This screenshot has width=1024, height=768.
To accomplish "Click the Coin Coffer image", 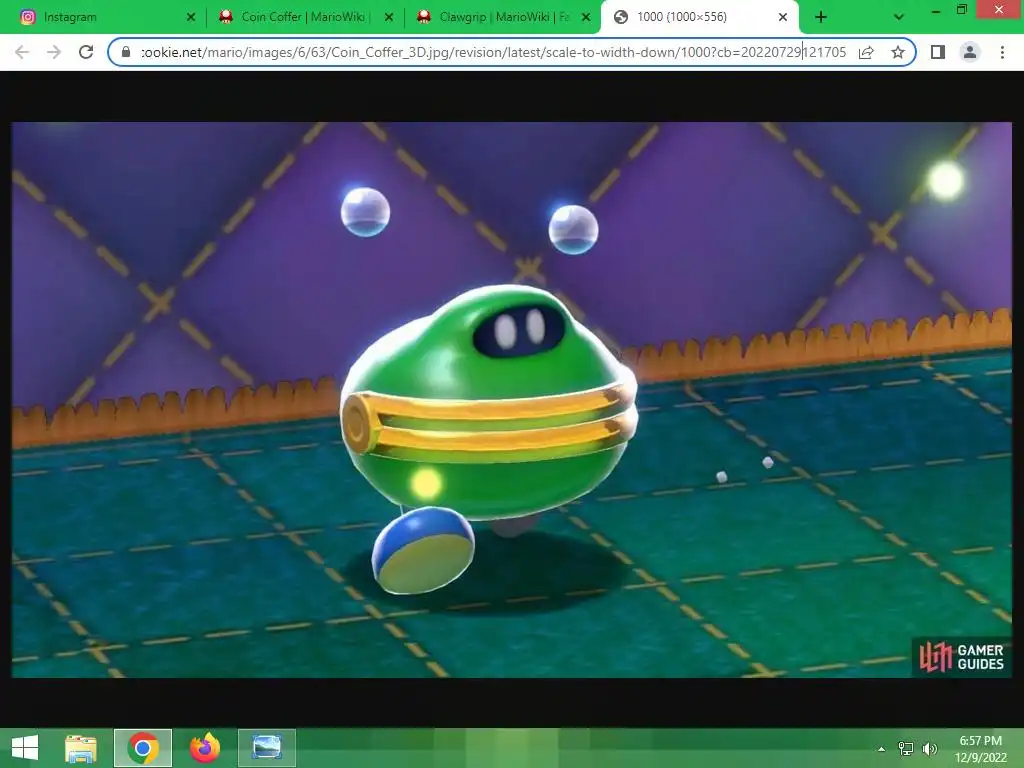I will pos(511,400).
